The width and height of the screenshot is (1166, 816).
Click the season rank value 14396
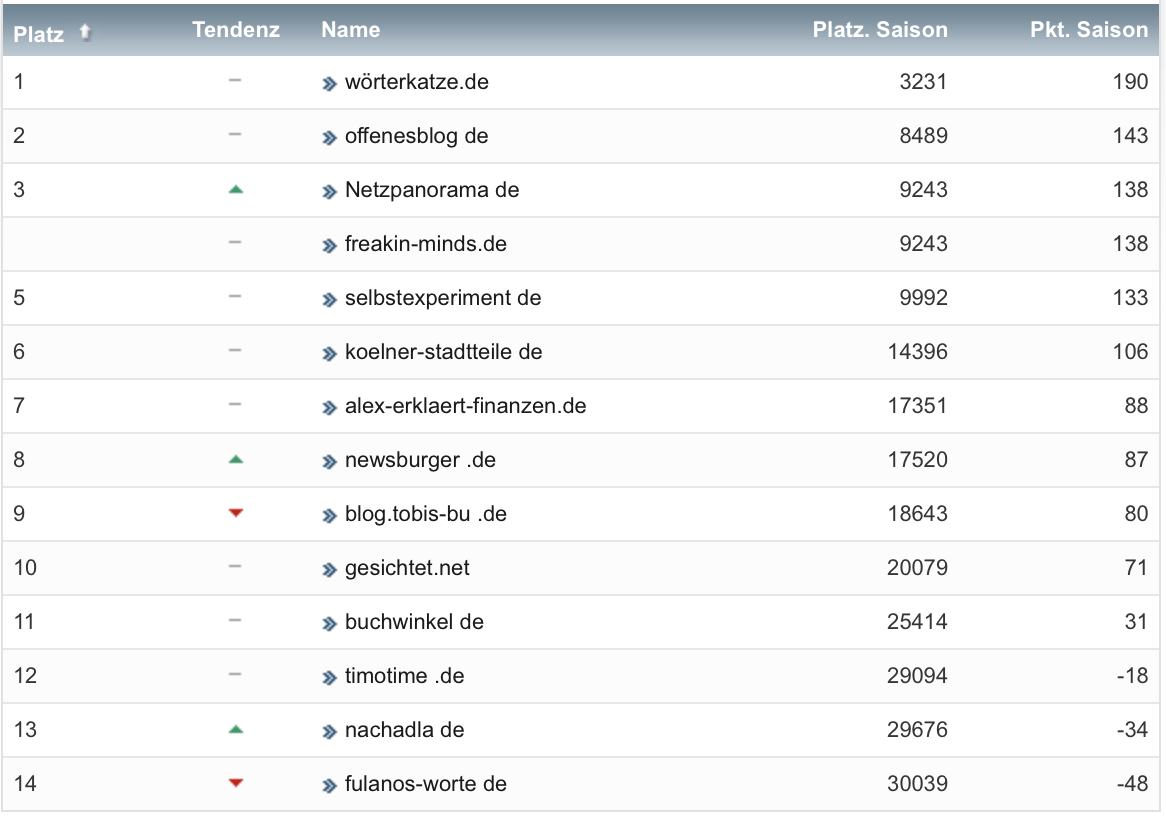click(x=918, y=352)
